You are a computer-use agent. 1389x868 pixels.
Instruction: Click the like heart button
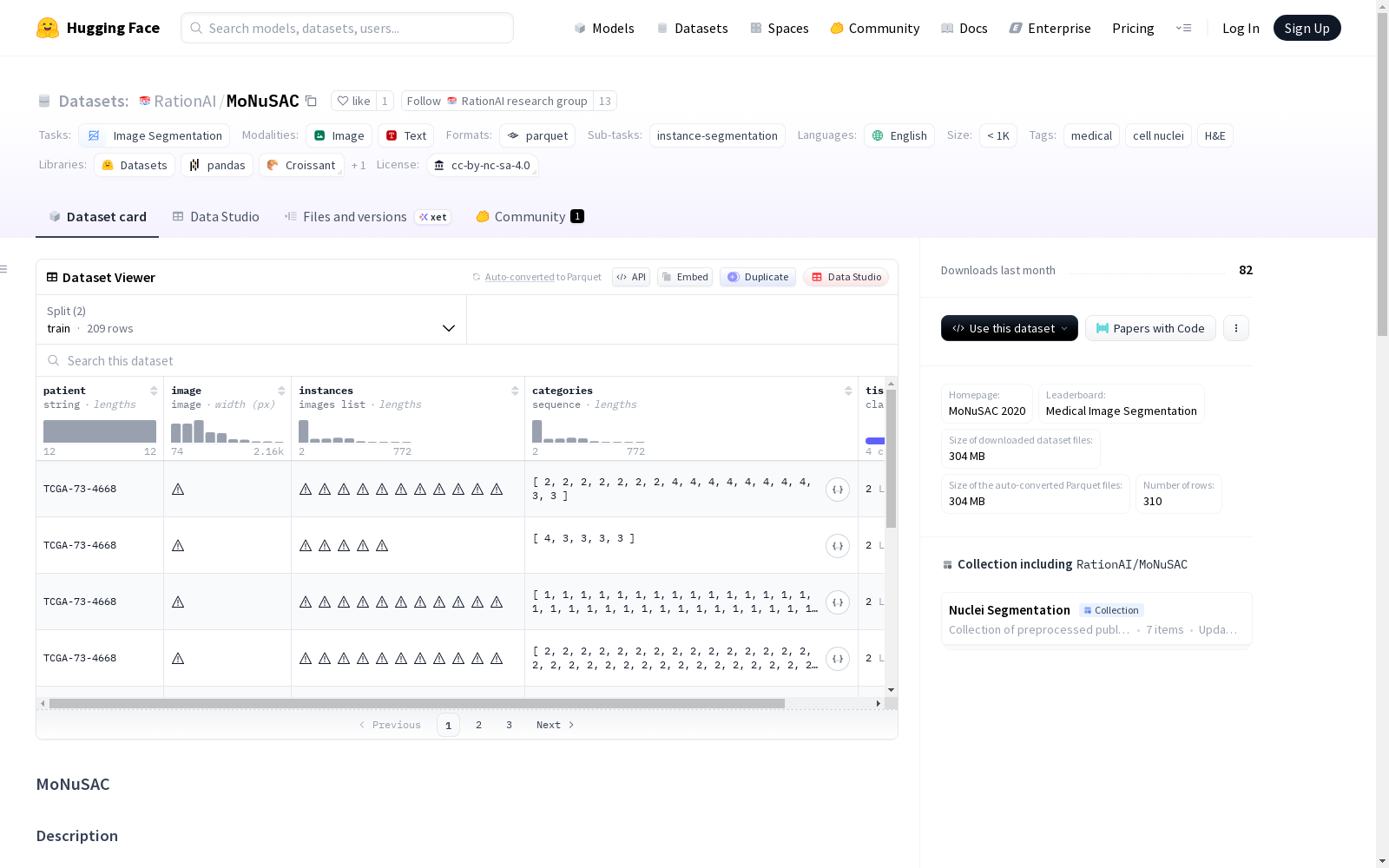tap(353, 101)
